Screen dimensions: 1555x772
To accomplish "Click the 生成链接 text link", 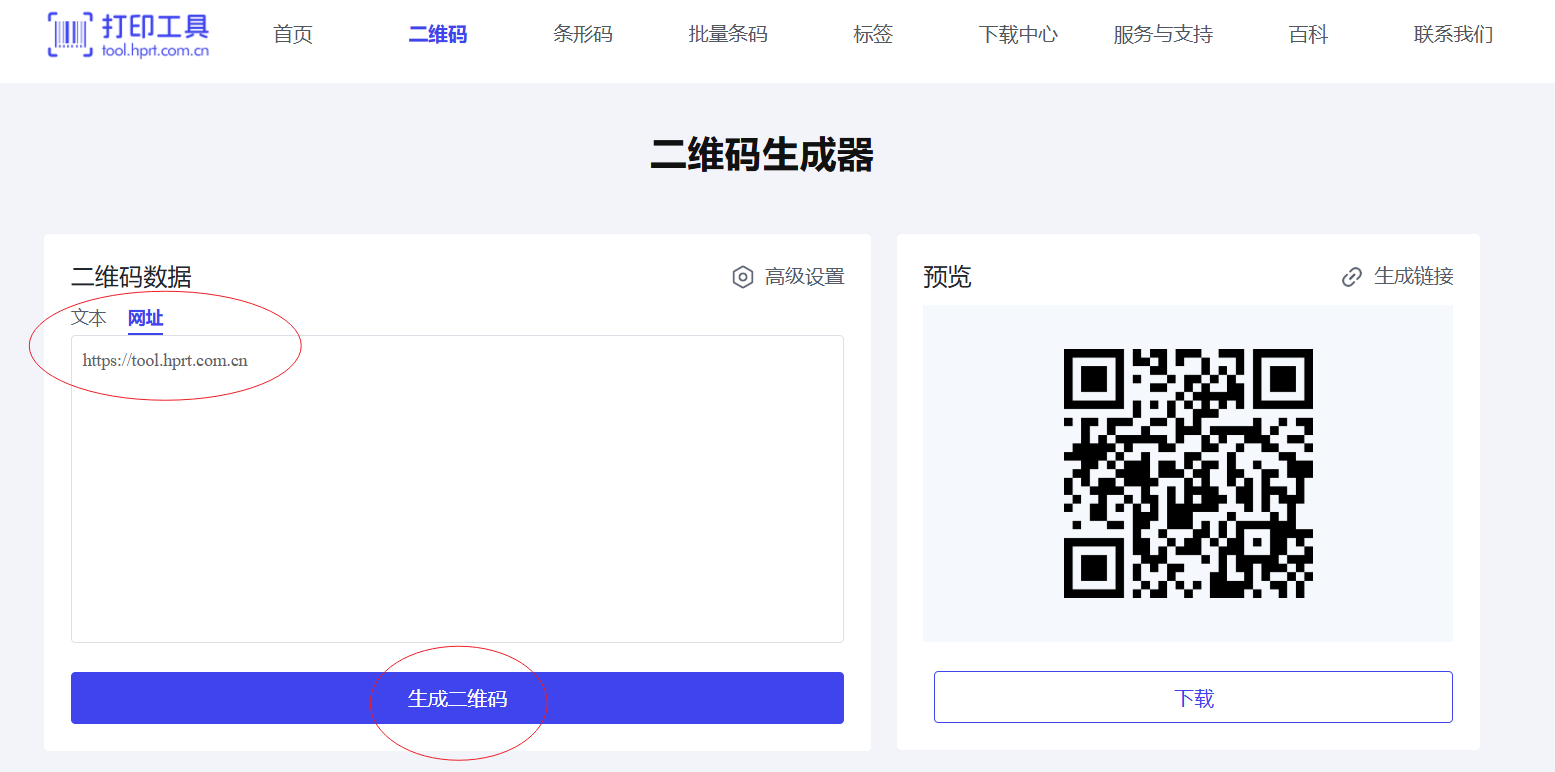I will (1414, 276).
